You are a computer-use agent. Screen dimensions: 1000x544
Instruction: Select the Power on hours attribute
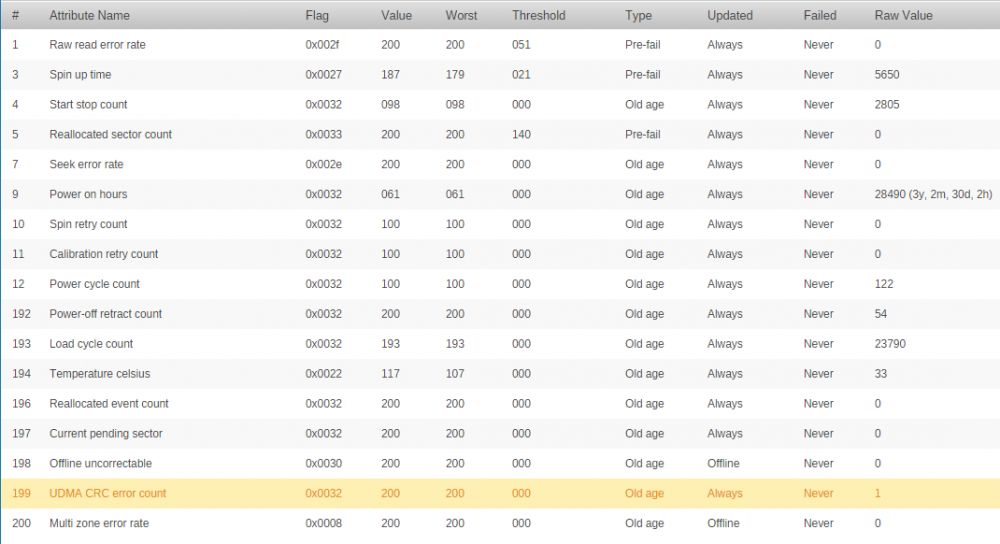88,195
